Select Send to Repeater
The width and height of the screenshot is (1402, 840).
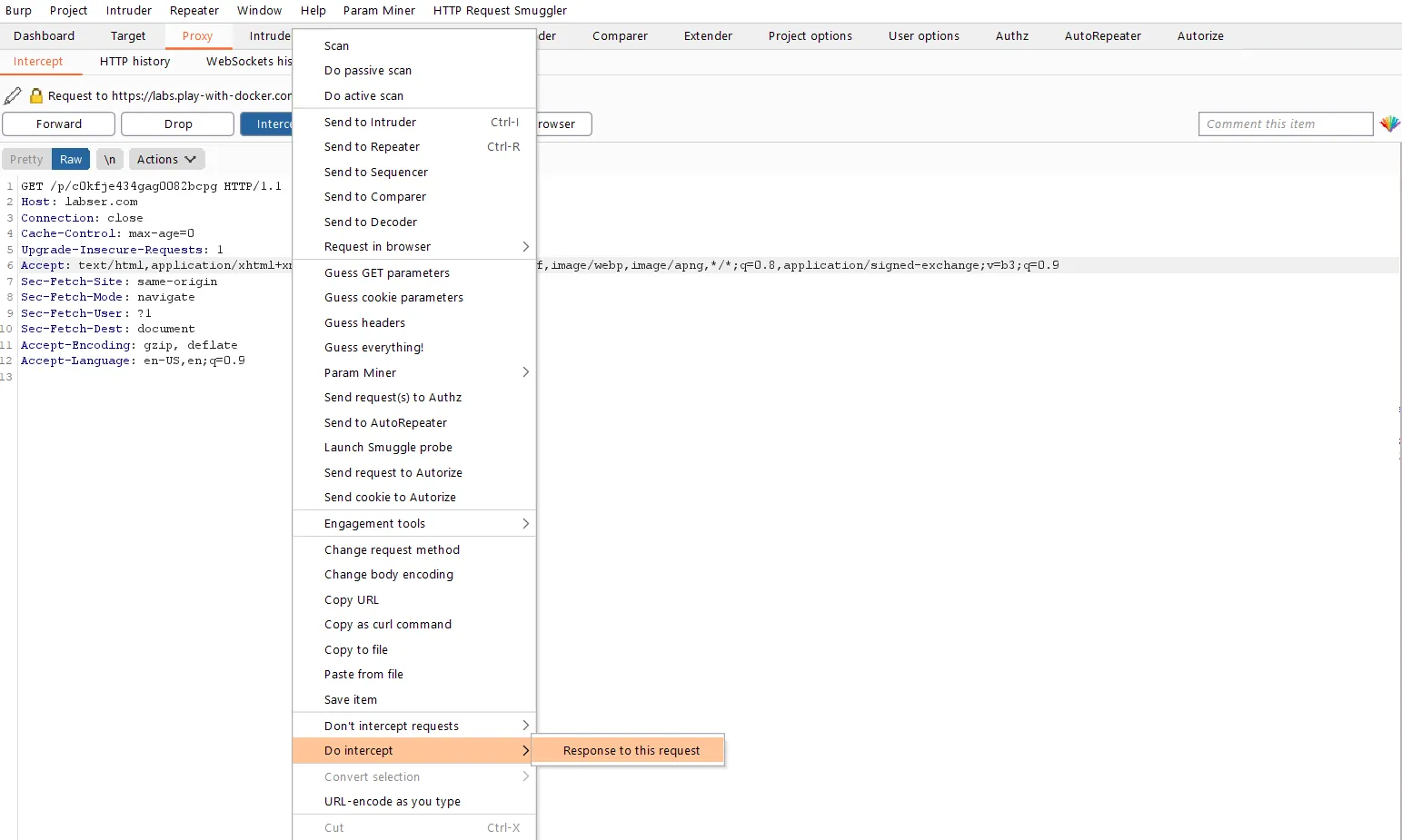click(x=414, y=147)
